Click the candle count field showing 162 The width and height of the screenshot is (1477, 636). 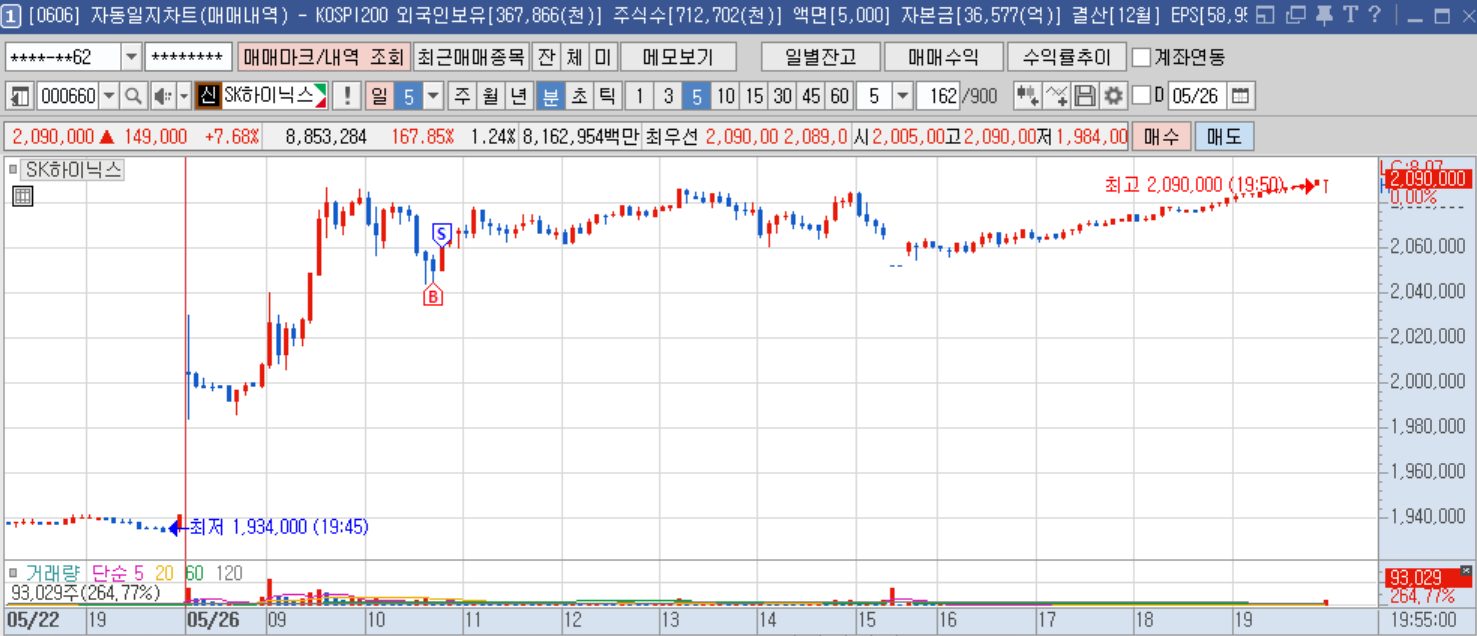(x=937, y=96)
